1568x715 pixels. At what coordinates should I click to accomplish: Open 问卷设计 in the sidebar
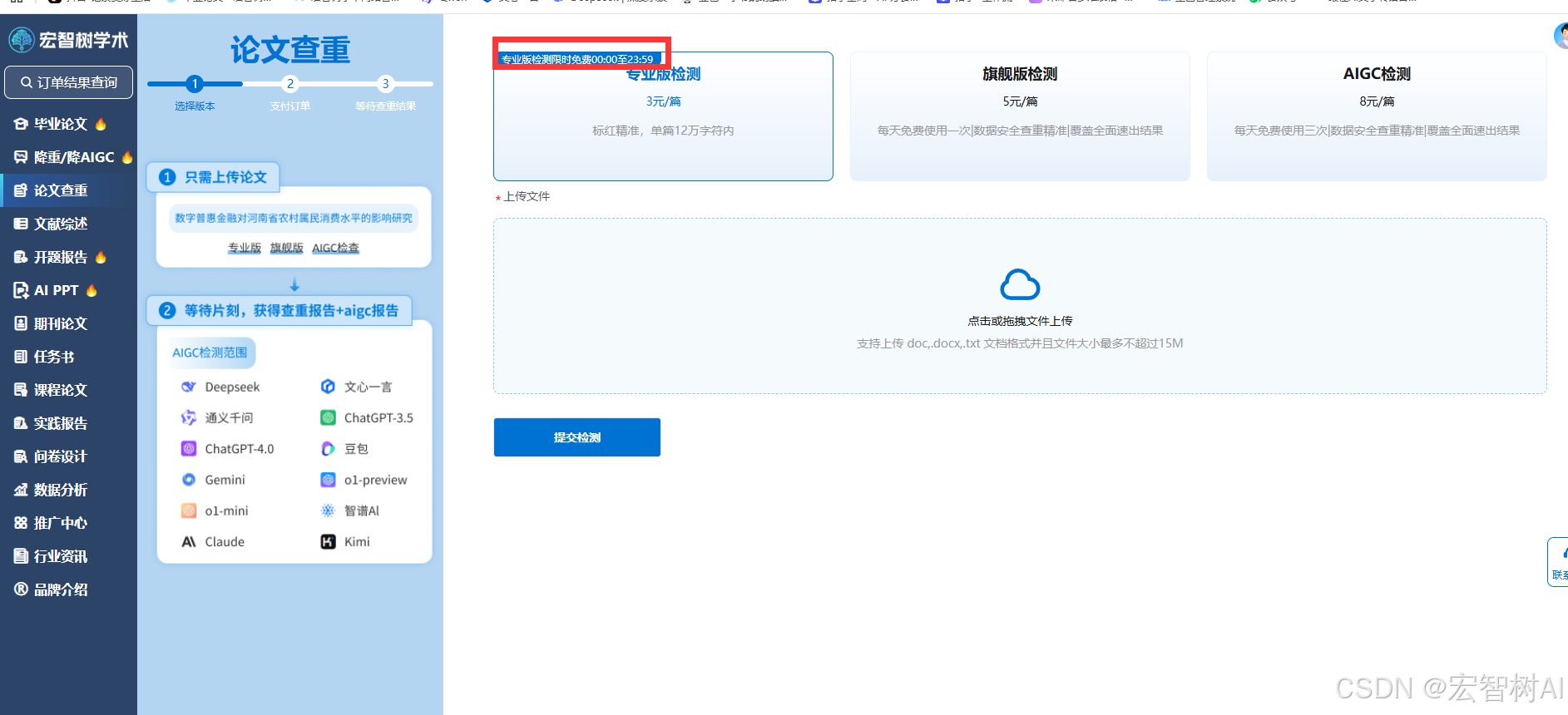coord(51,456)
